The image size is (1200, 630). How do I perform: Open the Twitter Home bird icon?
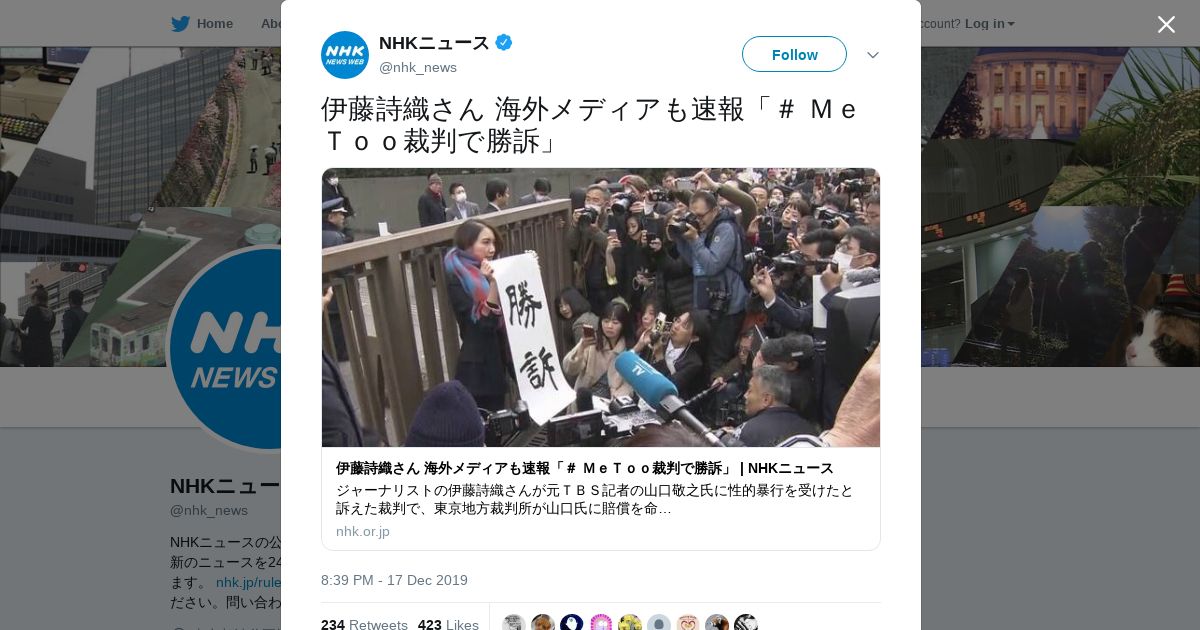pyautogui.click(x=180, y=23)
